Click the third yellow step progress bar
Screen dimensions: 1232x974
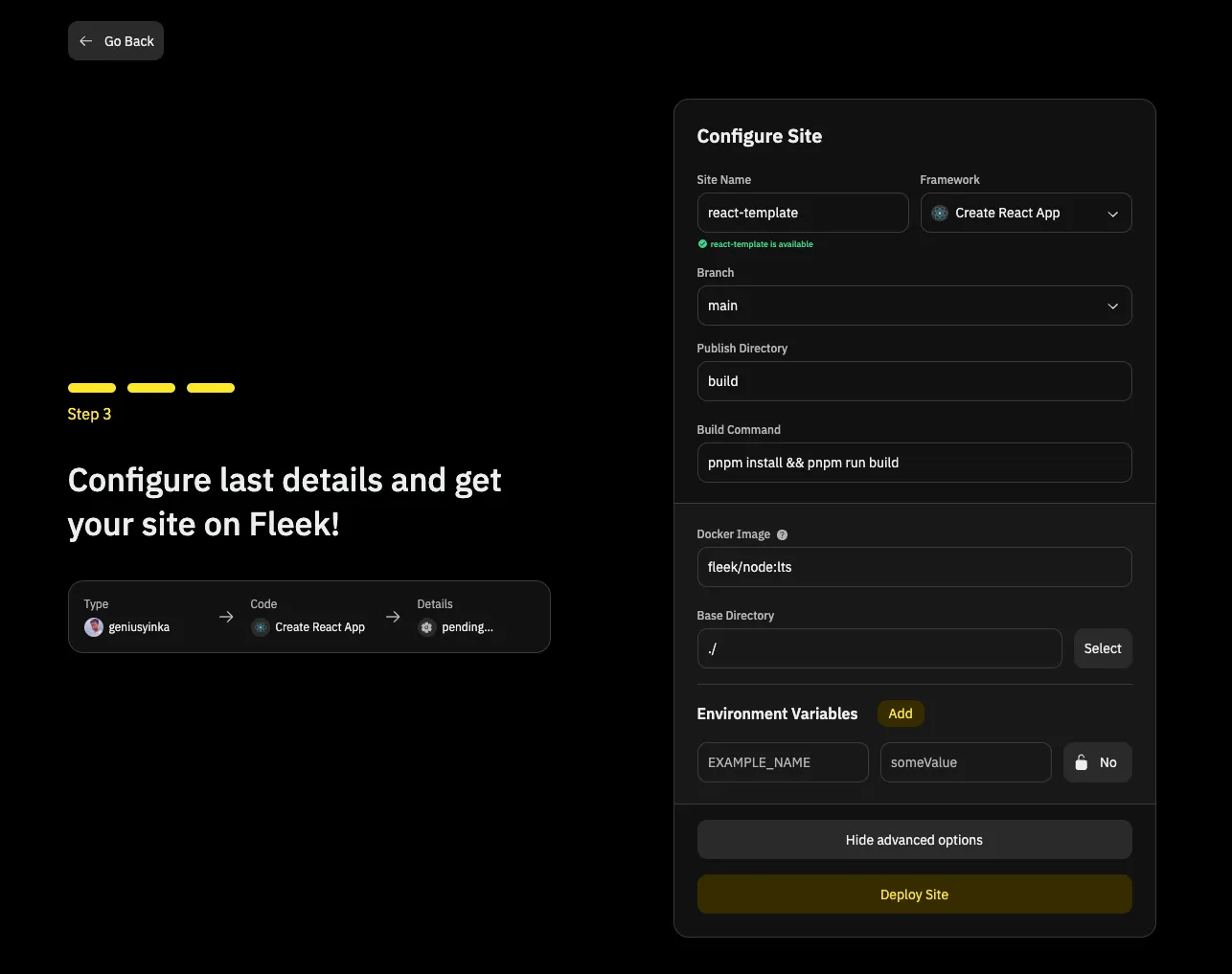(x=211, y=388)
